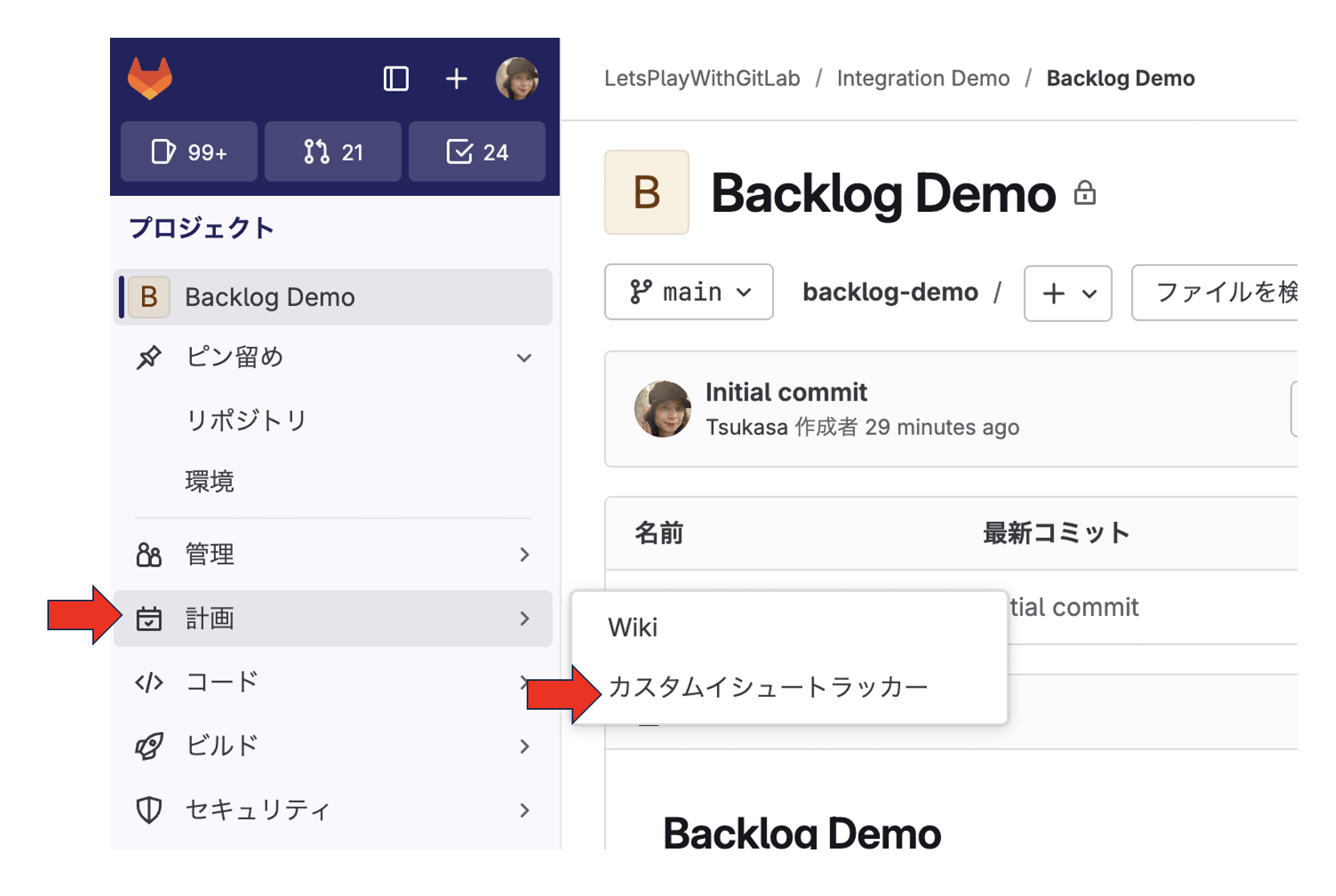Open the add file plus dropdown
This screenshot has height=896, width=1336.
pyautogui.click(x=1068, y=293)
